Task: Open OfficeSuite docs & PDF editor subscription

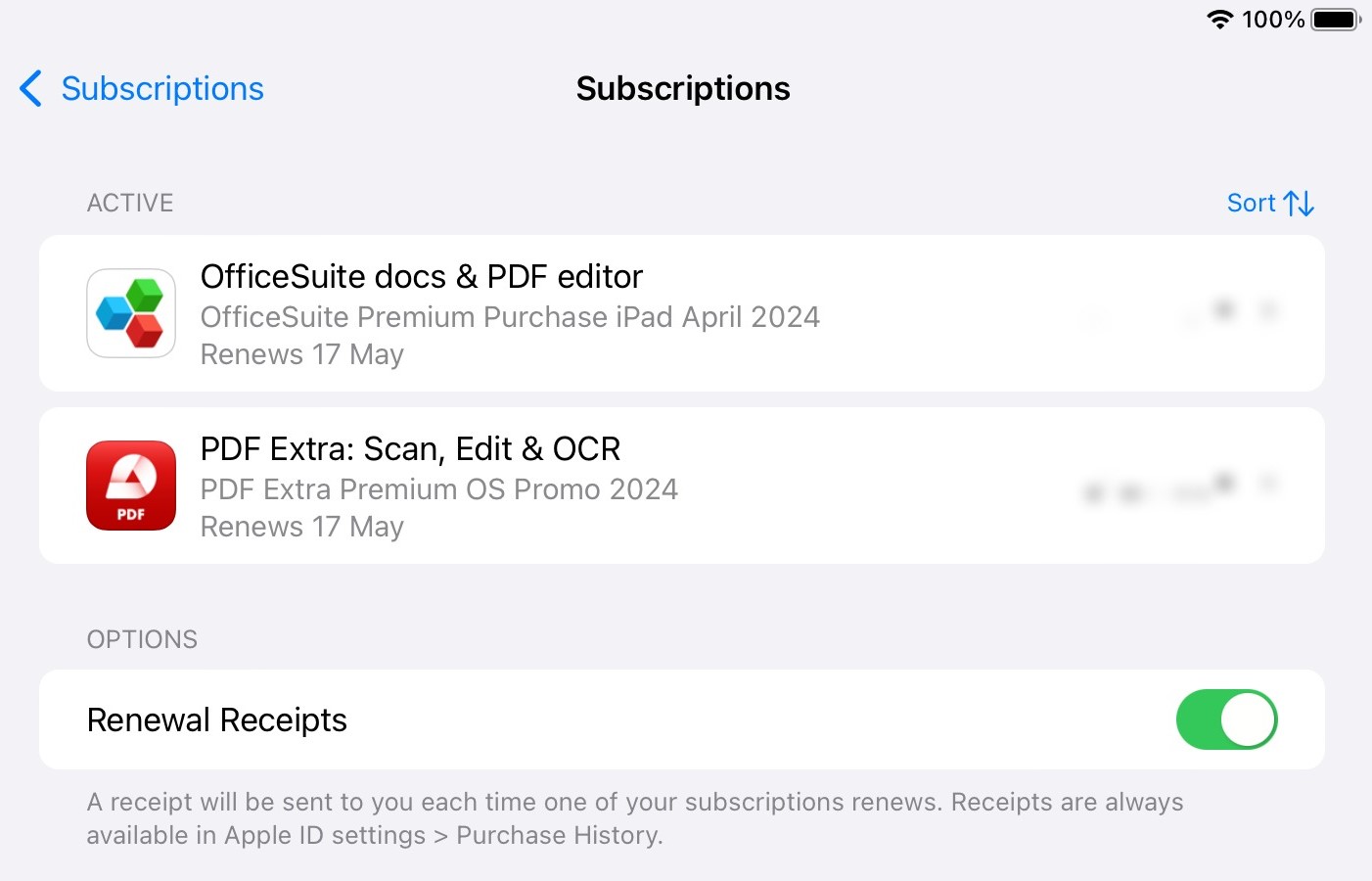Action: tap(682, 313)
